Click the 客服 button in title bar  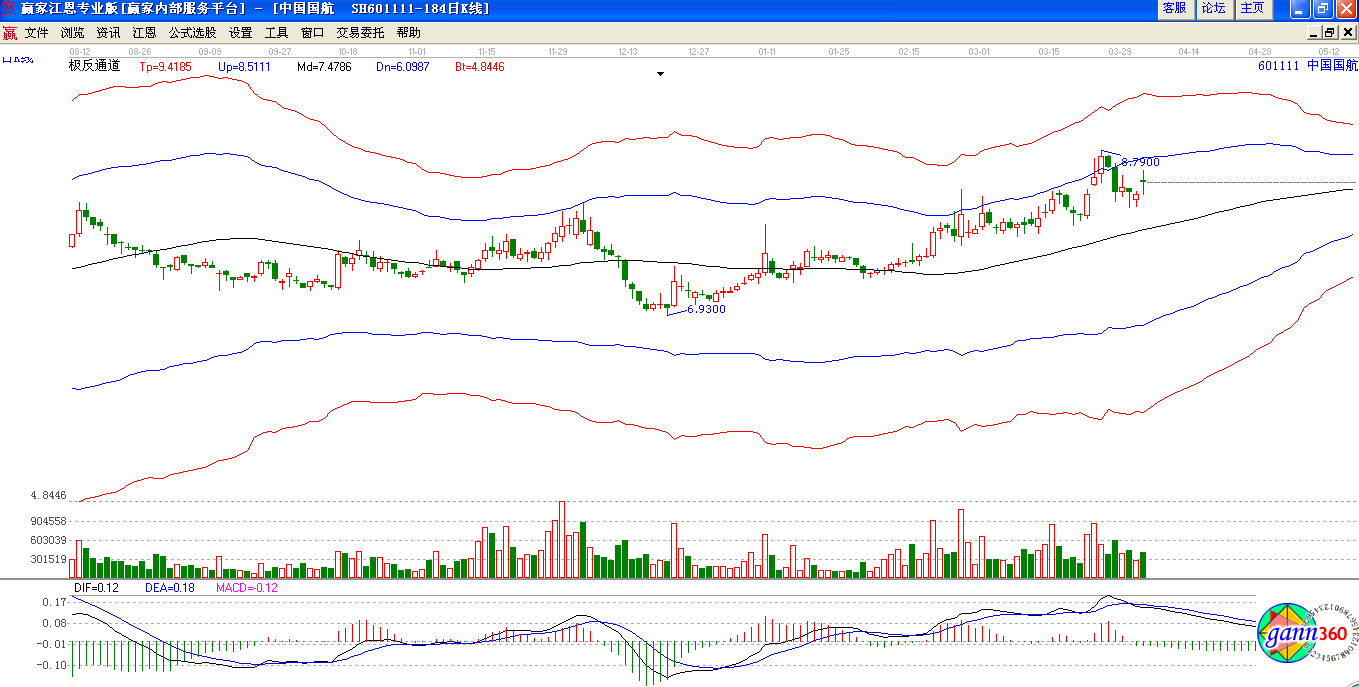[x=1175, y=8]
